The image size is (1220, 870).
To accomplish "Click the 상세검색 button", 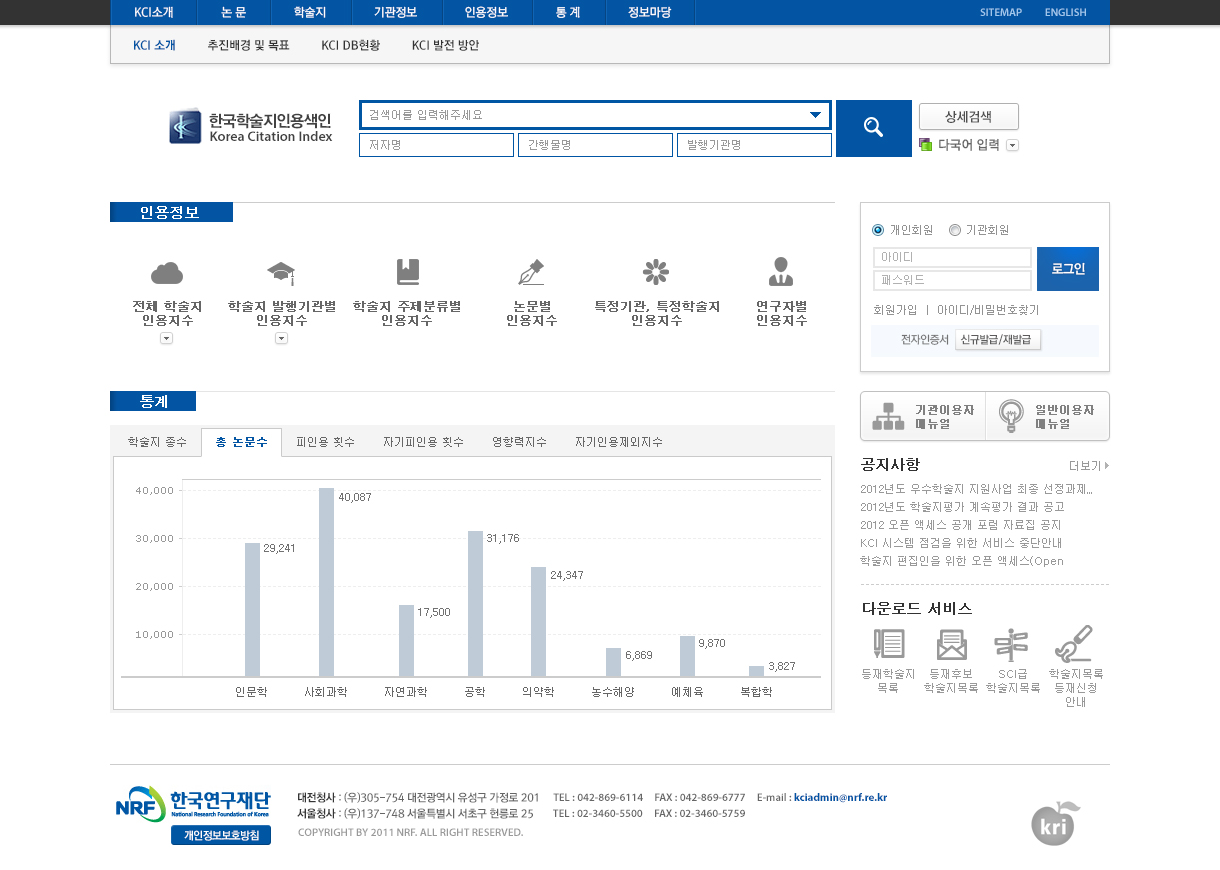I will coord(969,116).
